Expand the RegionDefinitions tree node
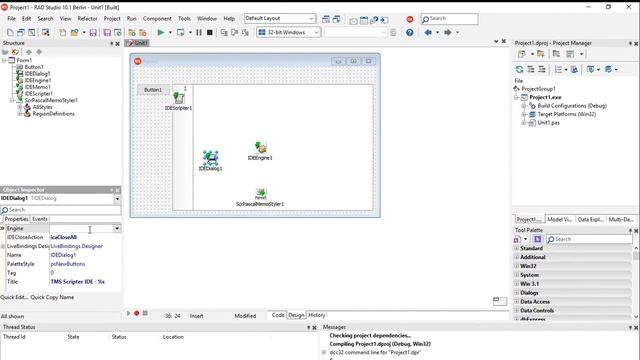Image resolution: width=640 pixels, height=360 pixels. coord(20,114)
